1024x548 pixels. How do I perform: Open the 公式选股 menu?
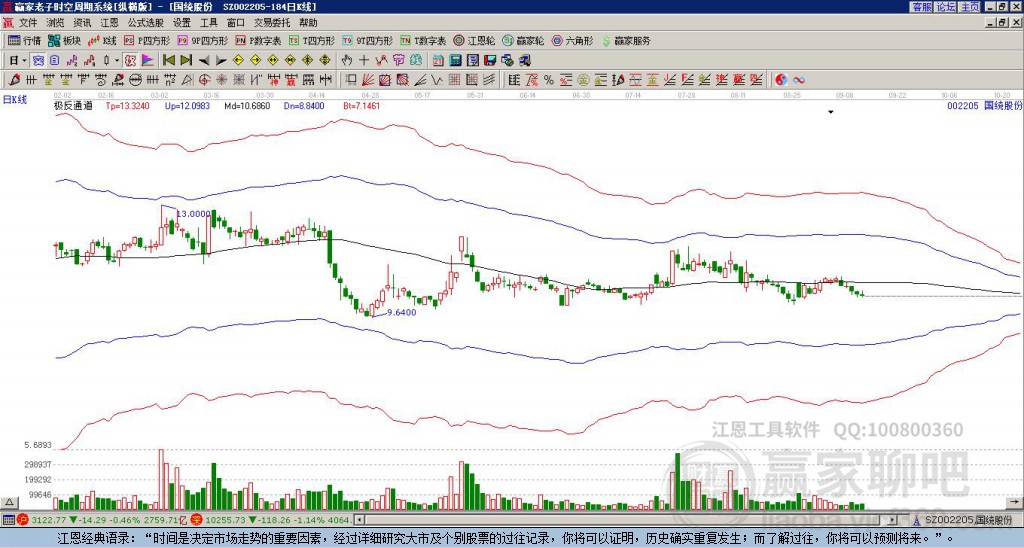point(146,23)
